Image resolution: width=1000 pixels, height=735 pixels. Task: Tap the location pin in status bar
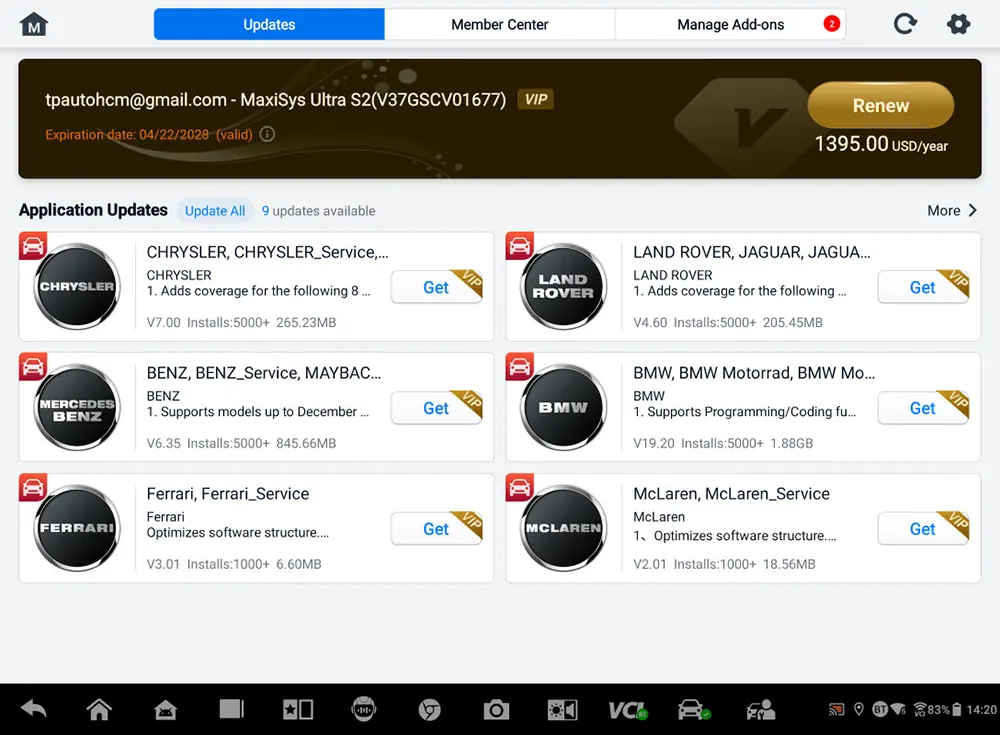click(859, 709)
